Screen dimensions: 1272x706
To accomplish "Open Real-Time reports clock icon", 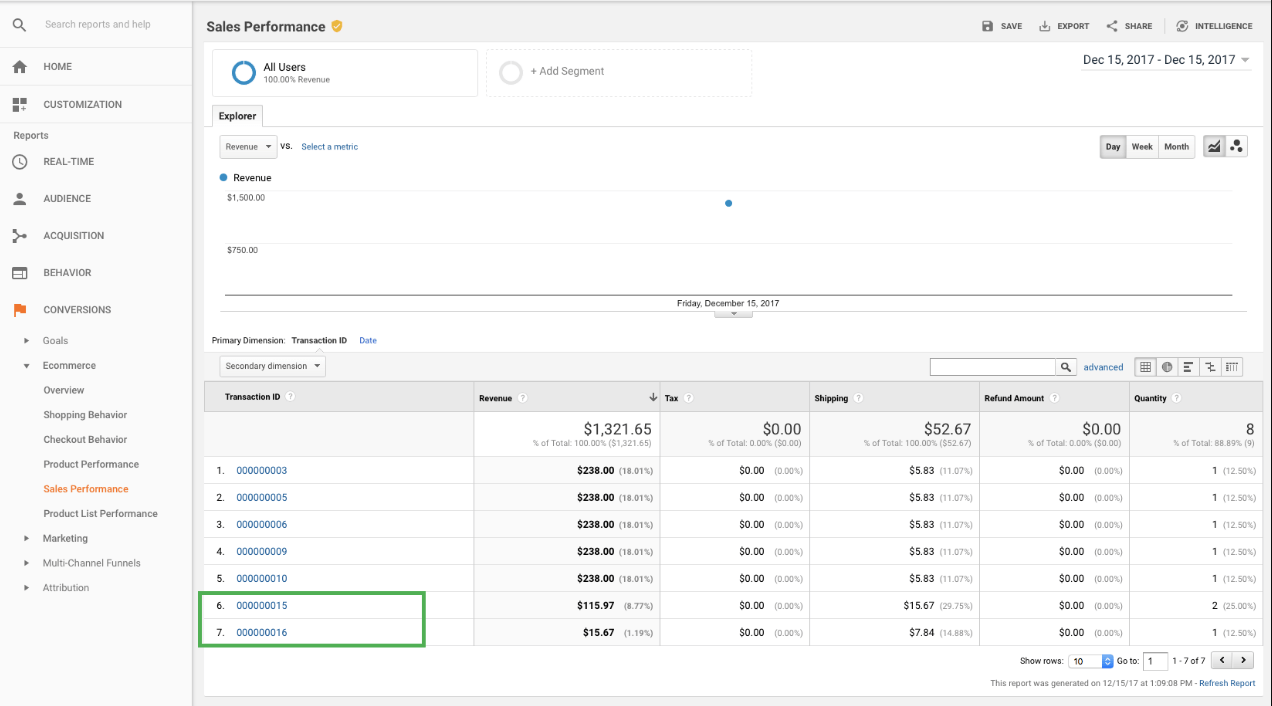I will click(19, 162).
